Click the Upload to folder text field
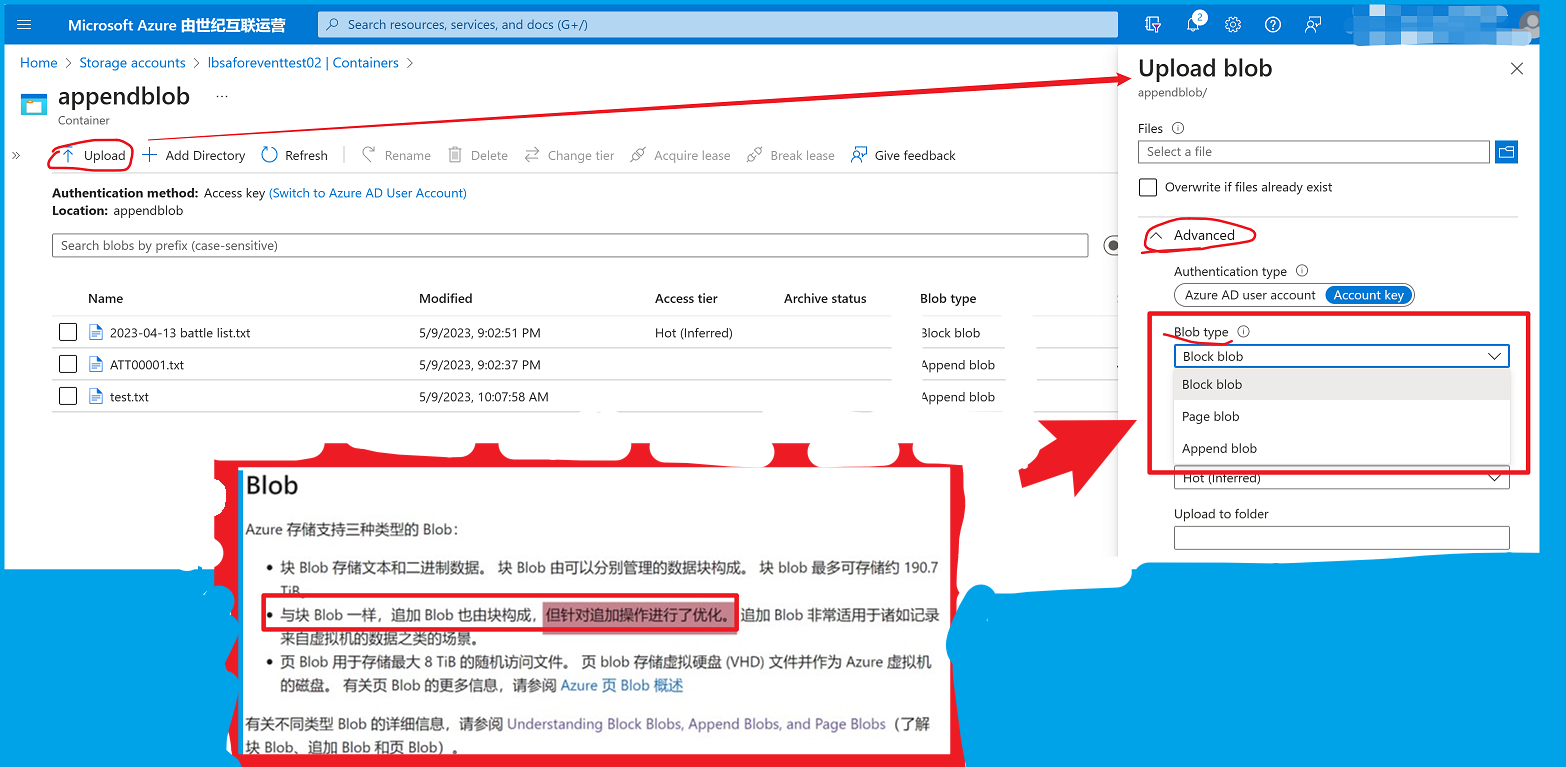1566x767 pixels. point(1341,538)
